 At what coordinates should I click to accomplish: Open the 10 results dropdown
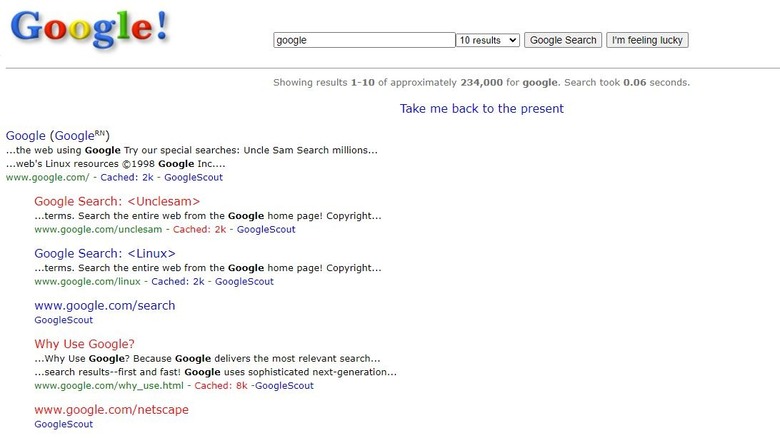(x=488, y=40)
